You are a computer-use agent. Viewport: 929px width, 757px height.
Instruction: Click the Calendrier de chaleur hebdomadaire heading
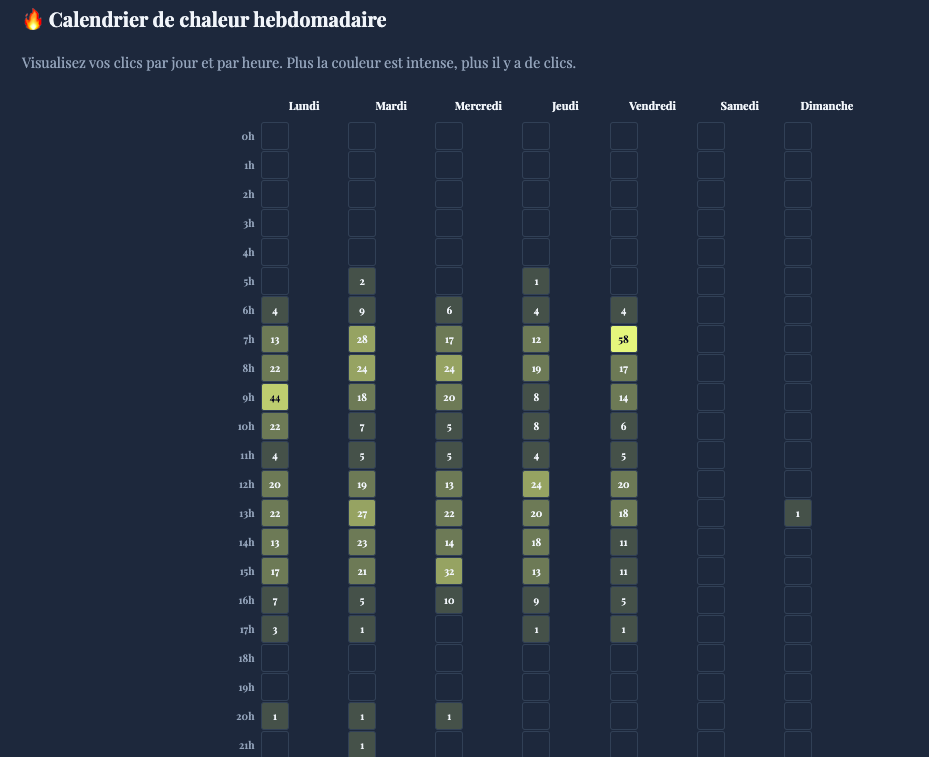[217, 20]
